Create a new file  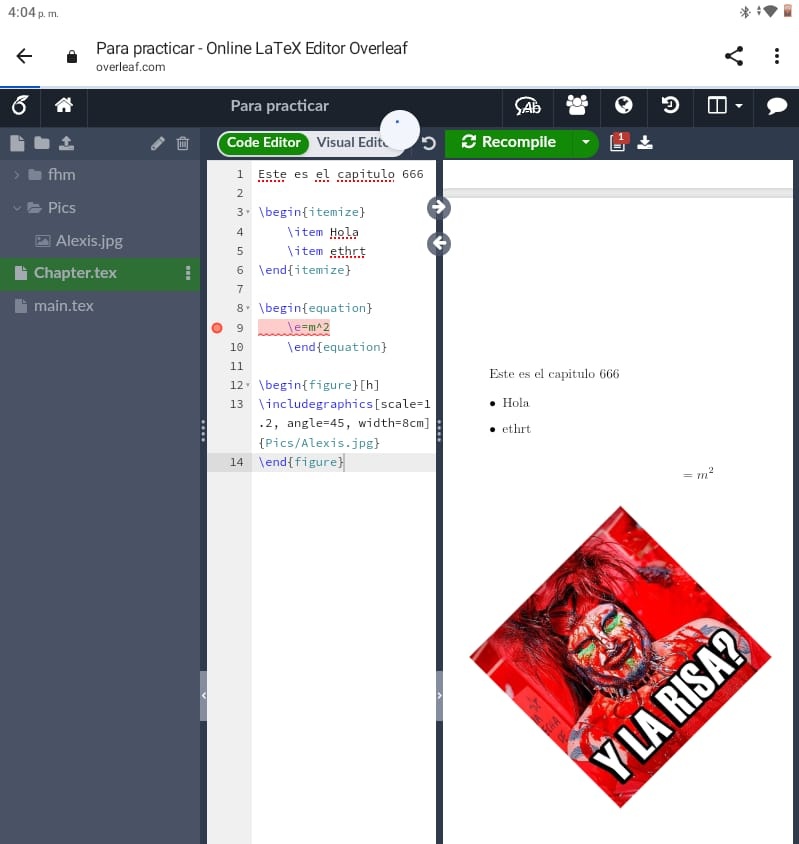pos(17,143)
